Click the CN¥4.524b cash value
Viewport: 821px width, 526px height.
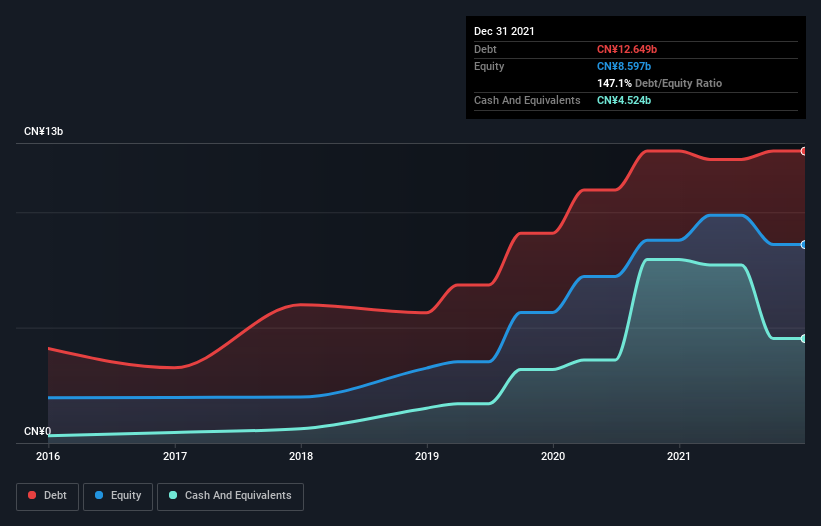click(x=624, y=100)
